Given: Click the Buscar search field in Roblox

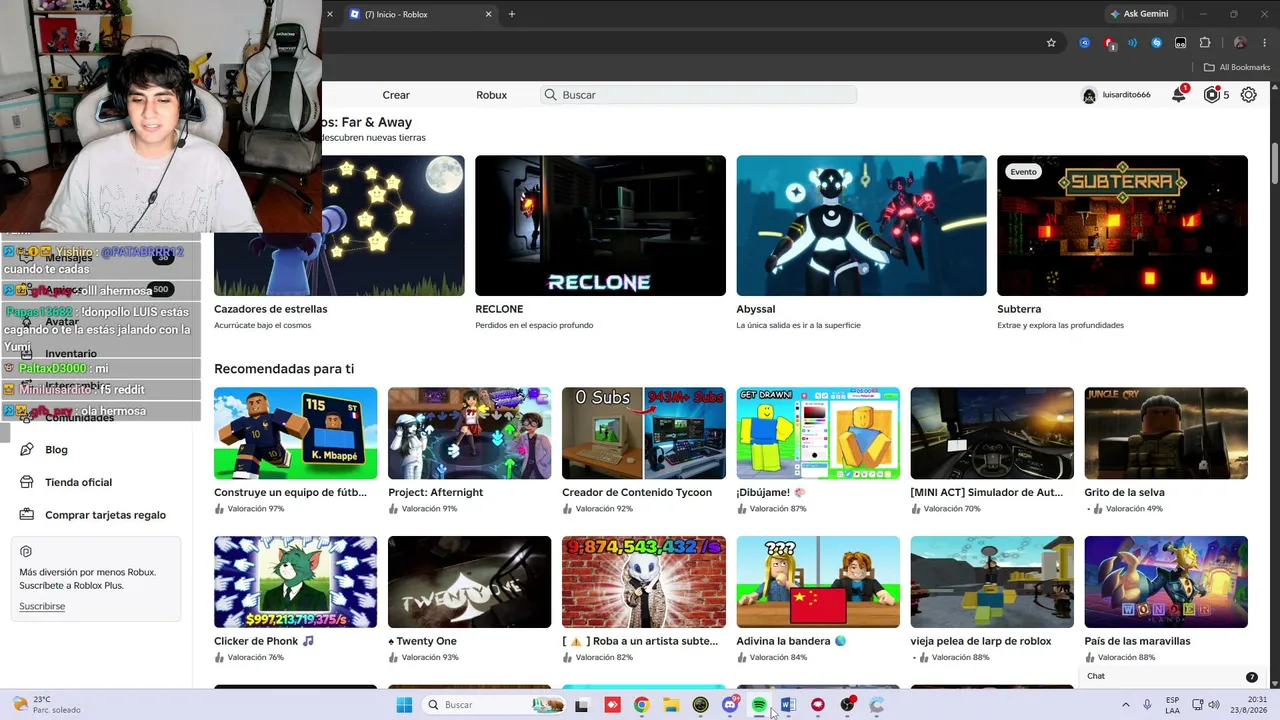Looking at the screenshot, I should click(699, 95).
